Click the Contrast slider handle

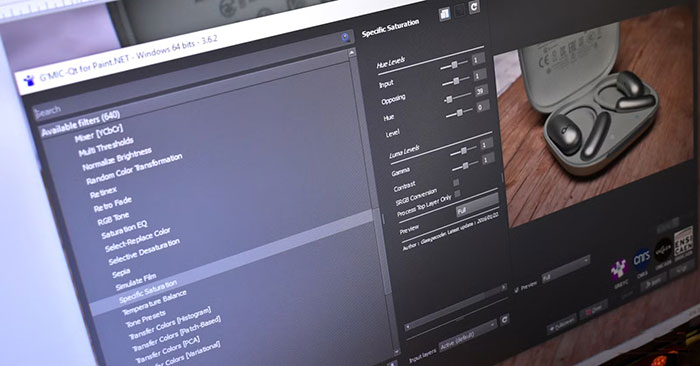pos(465,165)
